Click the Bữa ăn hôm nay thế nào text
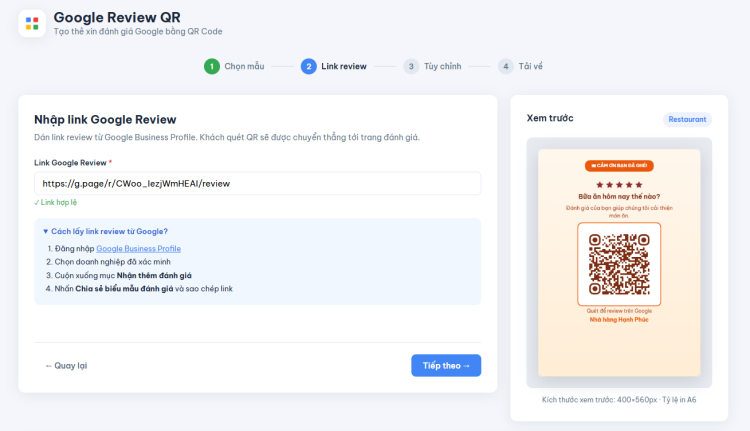 (619, 197)
